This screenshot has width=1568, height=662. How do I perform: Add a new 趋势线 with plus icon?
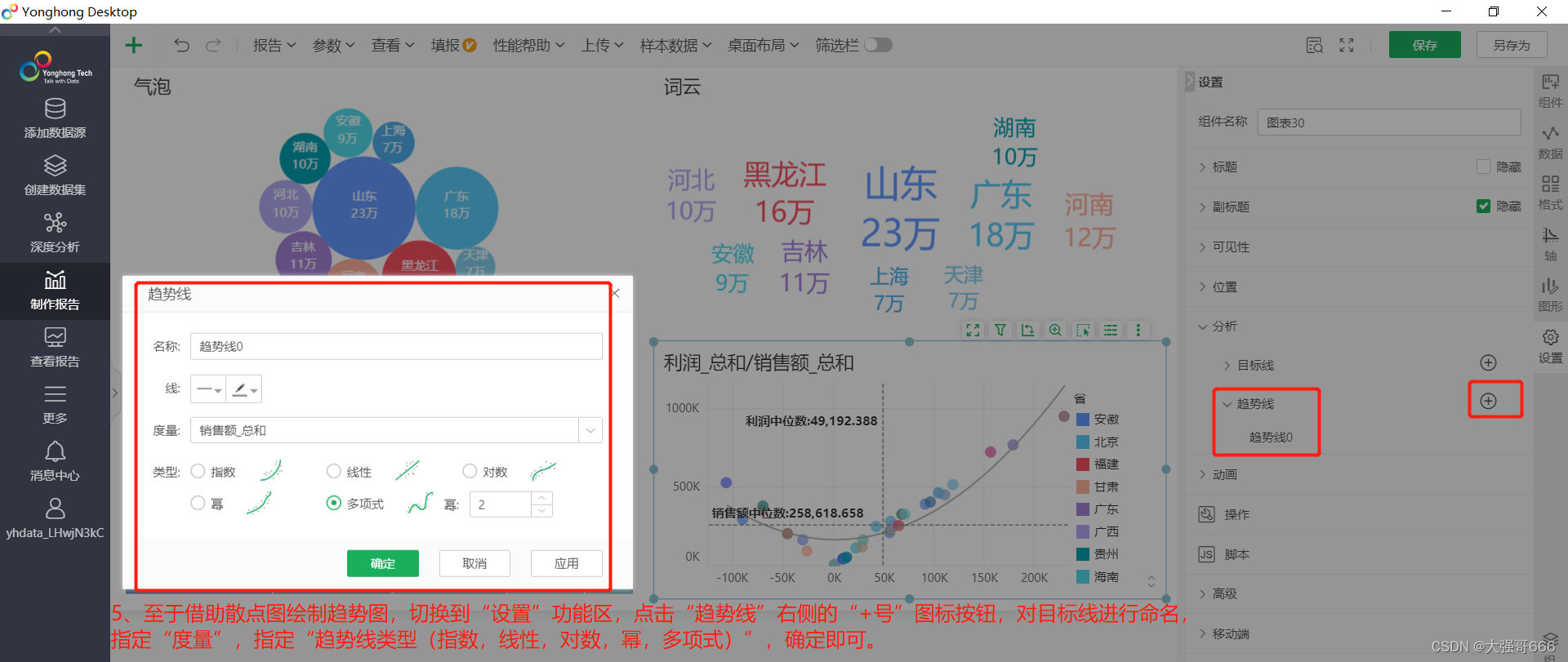pyautogui.click(x=1488, y=401)
